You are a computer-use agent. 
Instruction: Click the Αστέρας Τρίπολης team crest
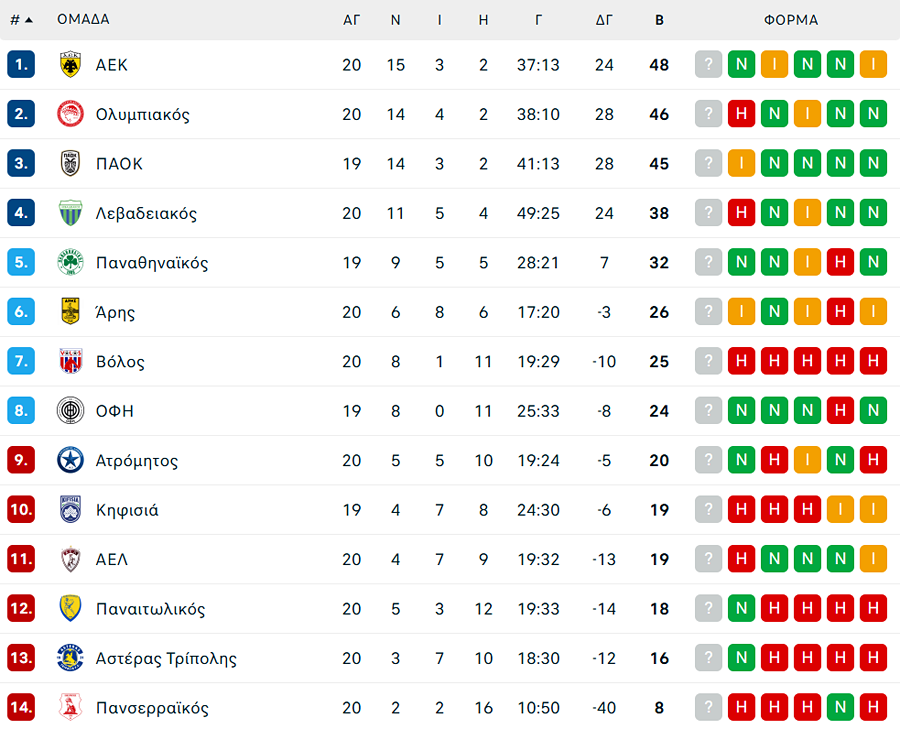[x=71, y=659]
